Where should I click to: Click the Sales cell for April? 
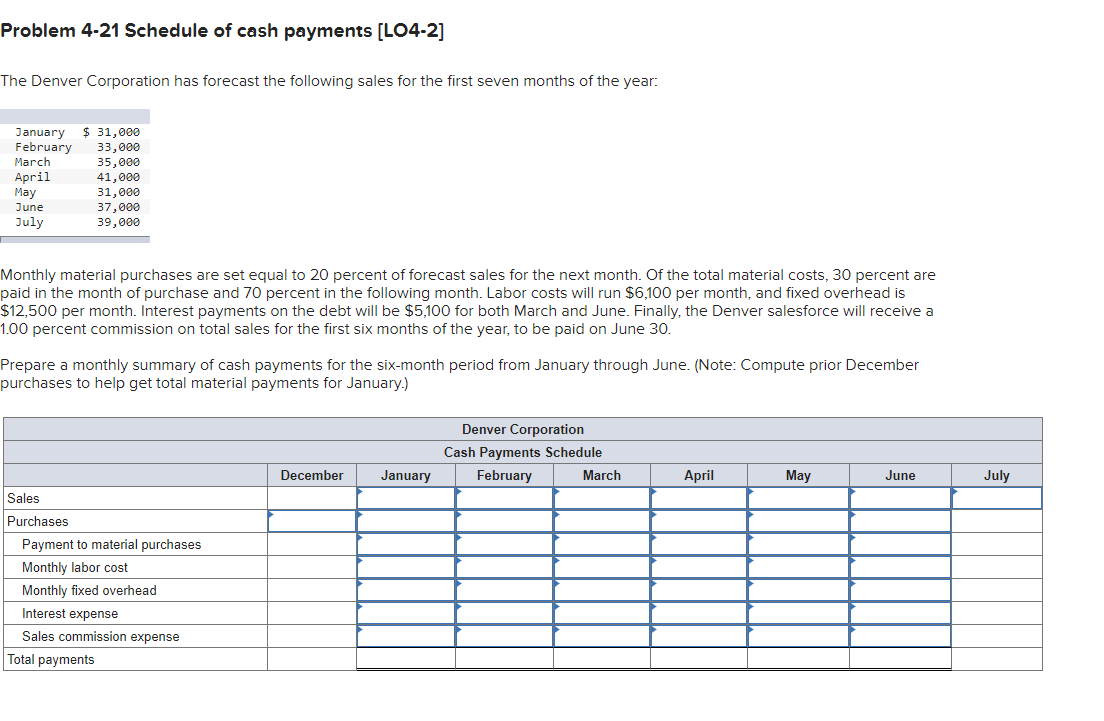click(x=699, y=498)
